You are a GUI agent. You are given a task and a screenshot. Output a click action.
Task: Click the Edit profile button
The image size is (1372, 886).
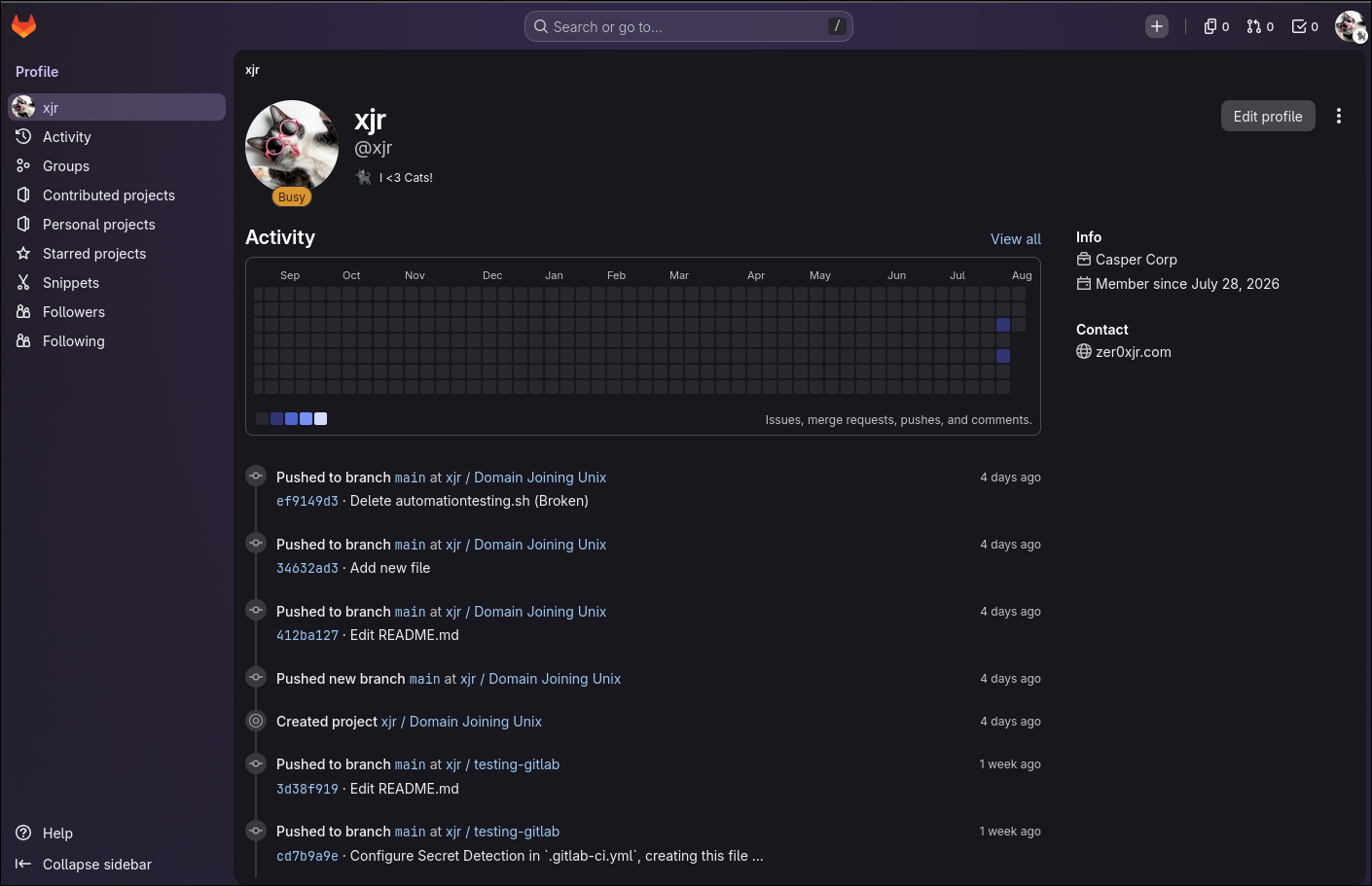click(x=1268, y=116)
